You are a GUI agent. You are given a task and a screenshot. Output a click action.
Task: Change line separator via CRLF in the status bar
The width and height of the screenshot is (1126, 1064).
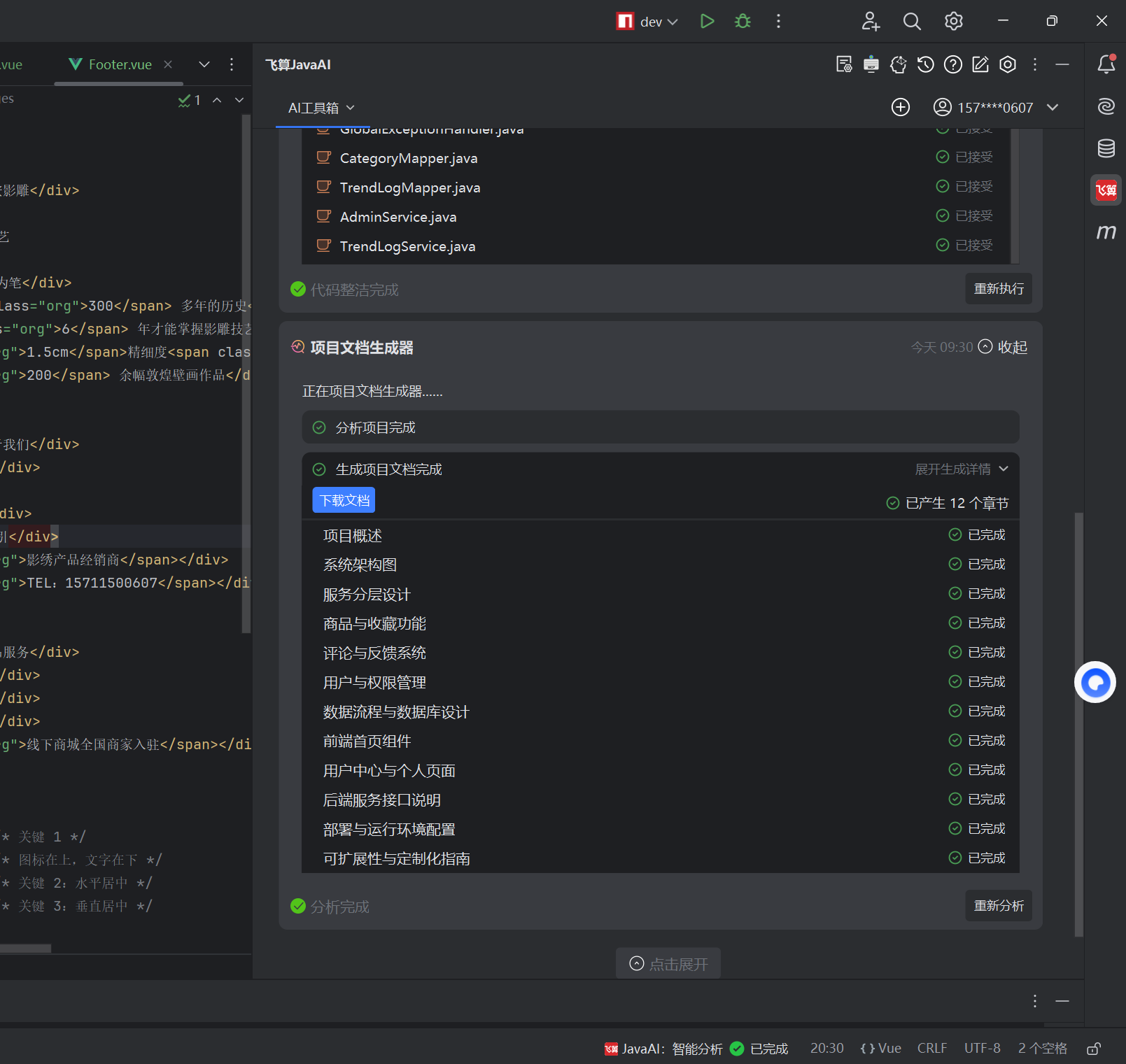(931, 1048)
